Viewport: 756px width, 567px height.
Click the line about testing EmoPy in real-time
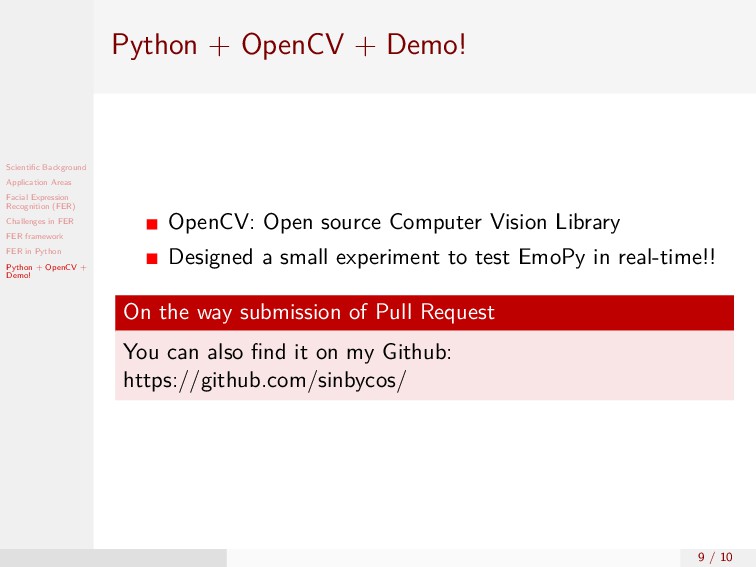coord(442,257)
